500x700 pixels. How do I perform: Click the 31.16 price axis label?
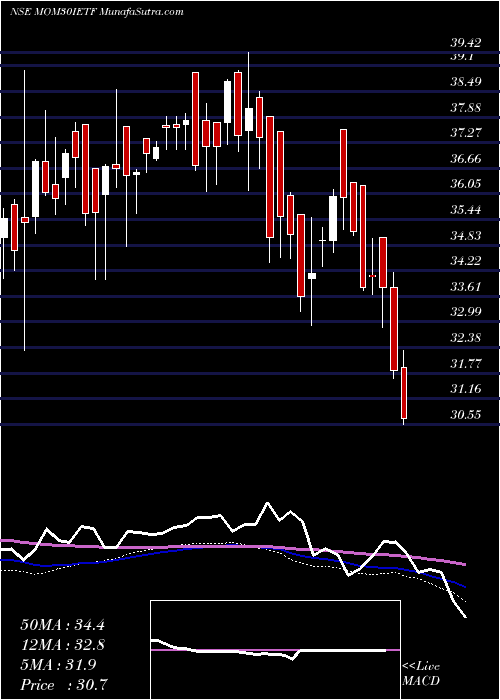point(466,389)
